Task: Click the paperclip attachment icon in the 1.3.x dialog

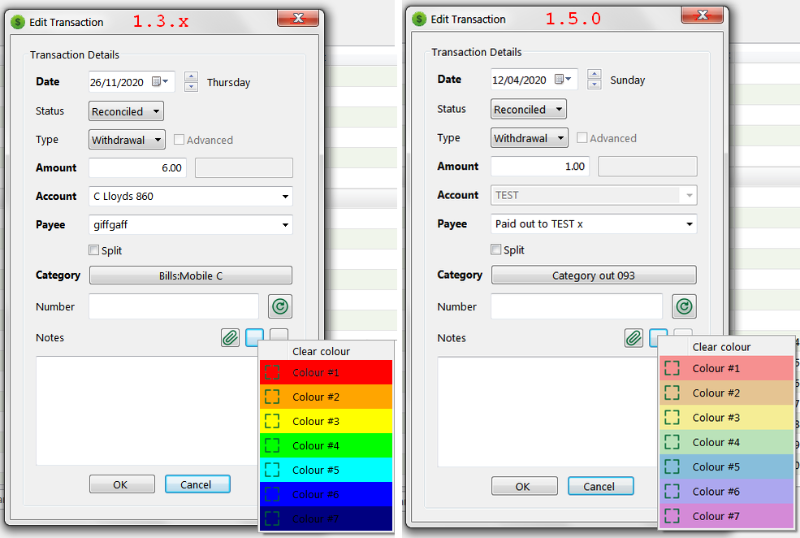Action: (231, 338)
